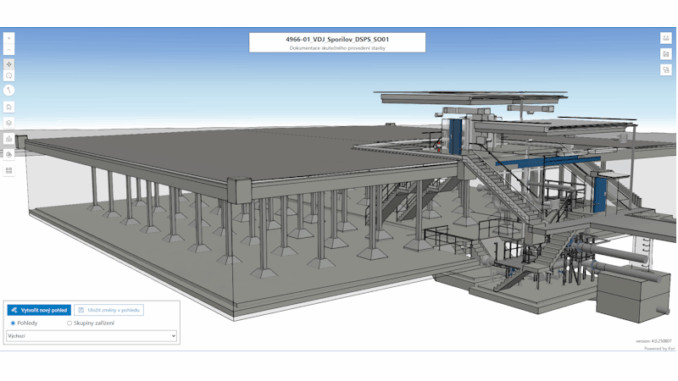Open the building explorer tool icon
Screen dimensions: 678x381
(9, 139)
